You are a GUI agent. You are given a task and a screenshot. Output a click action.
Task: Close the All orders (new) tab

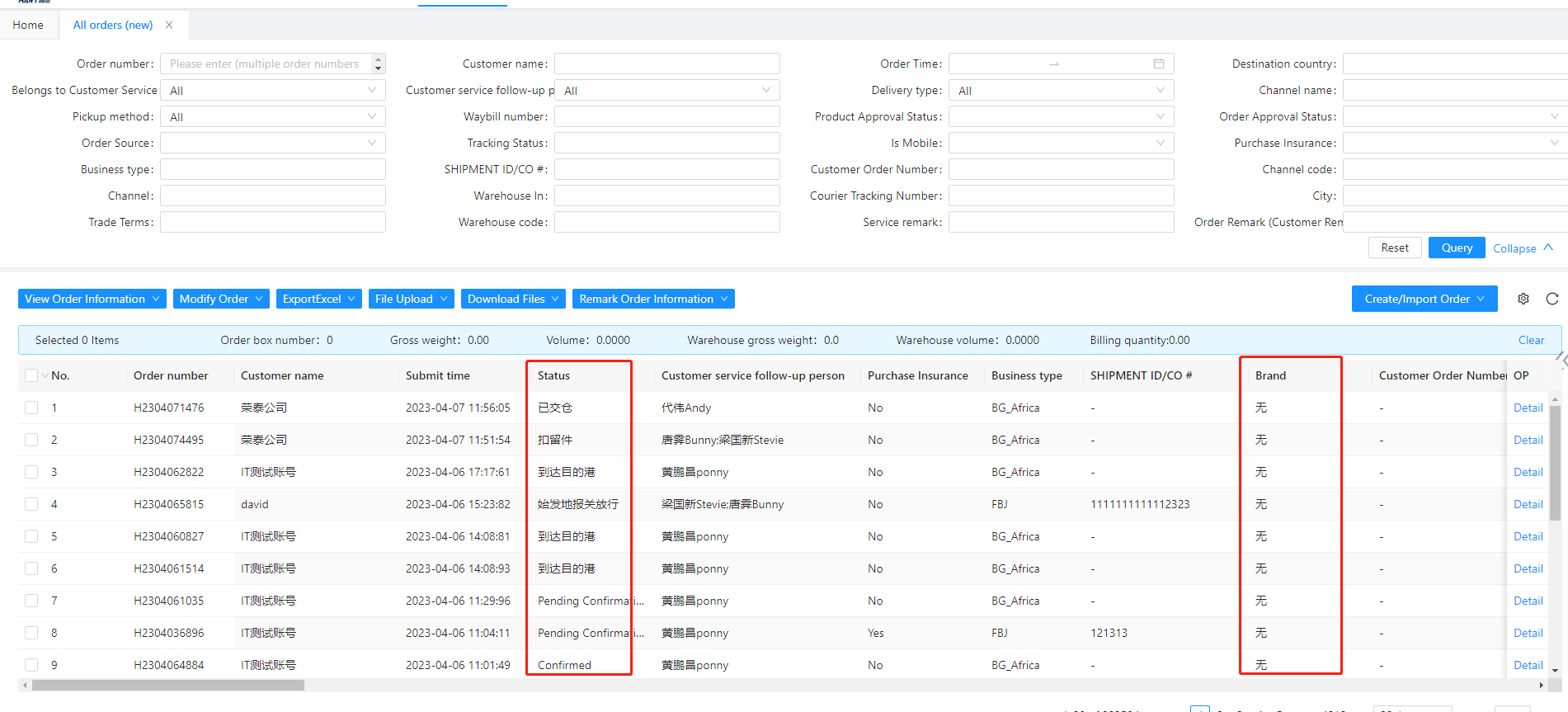pyautogui.click(x=169, y=25)
